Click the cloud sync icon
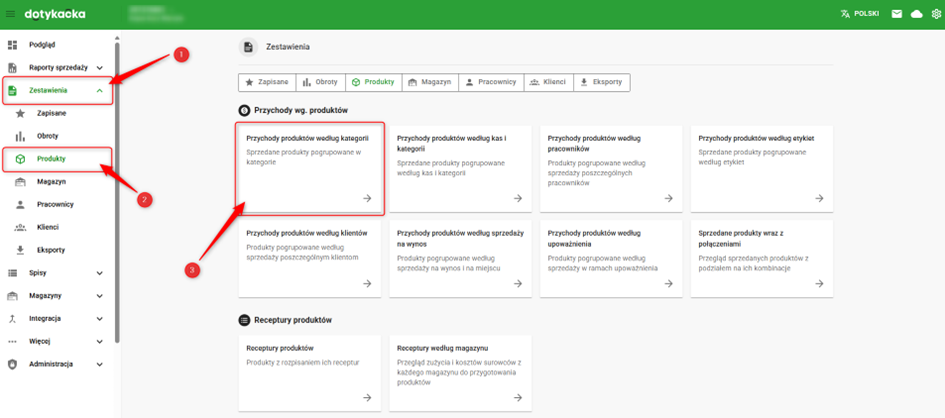Image resolution: width=945 pixels, height=418 pixels. 917,14
